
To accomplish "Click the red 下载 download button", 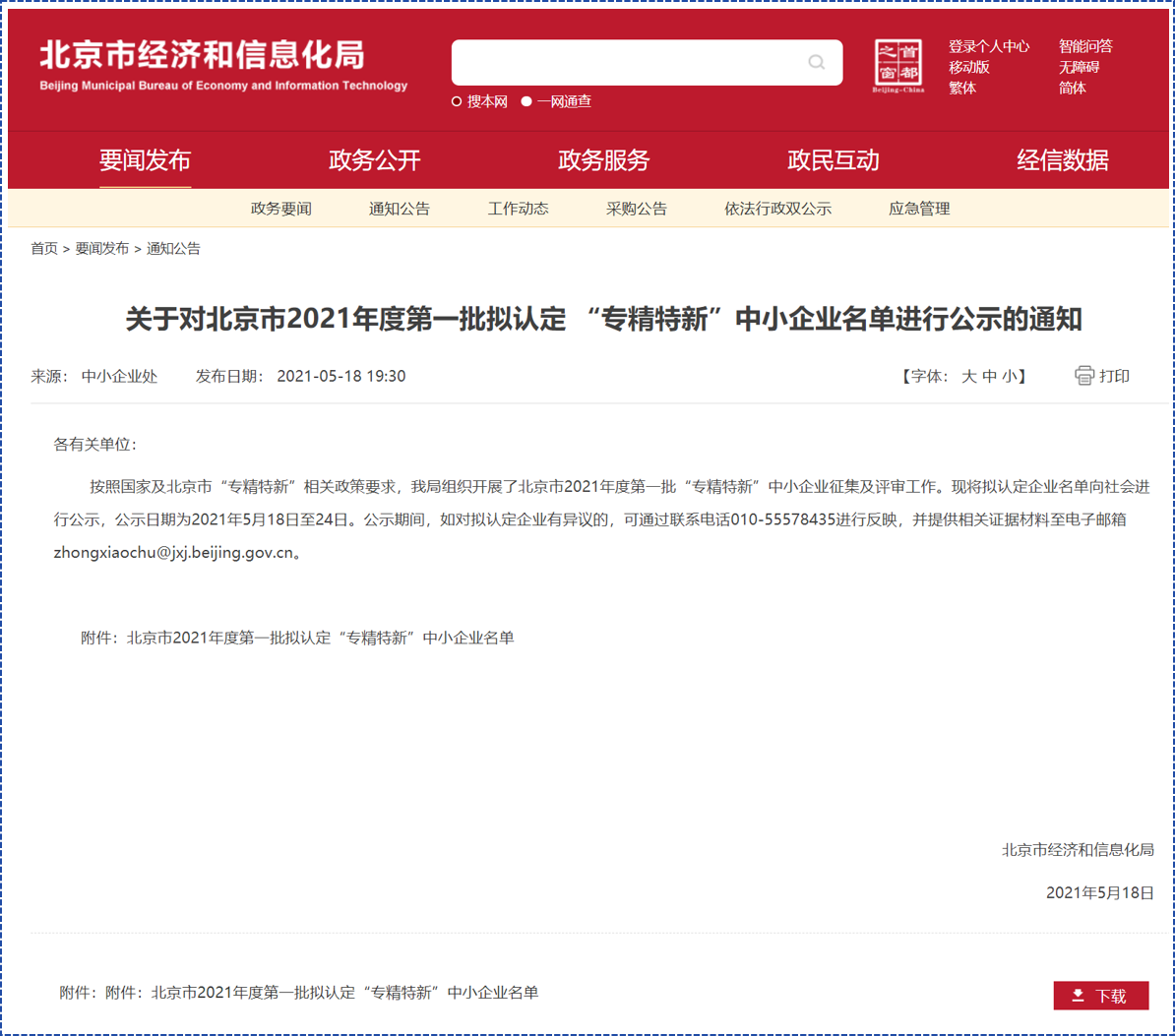I will [1101, 996].
